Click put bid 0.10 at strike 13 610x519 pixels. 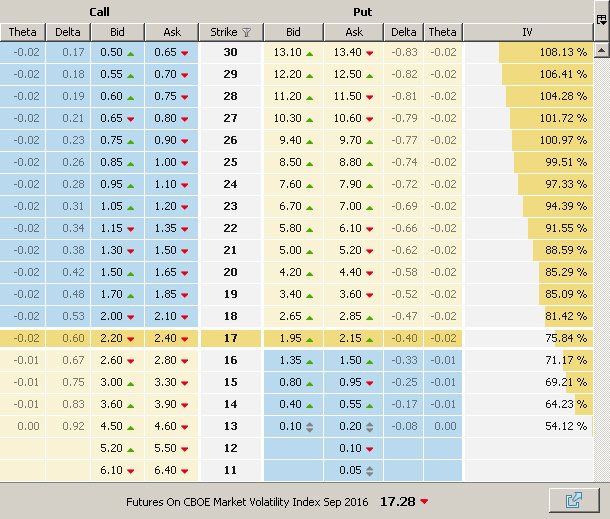pos(293,426)
